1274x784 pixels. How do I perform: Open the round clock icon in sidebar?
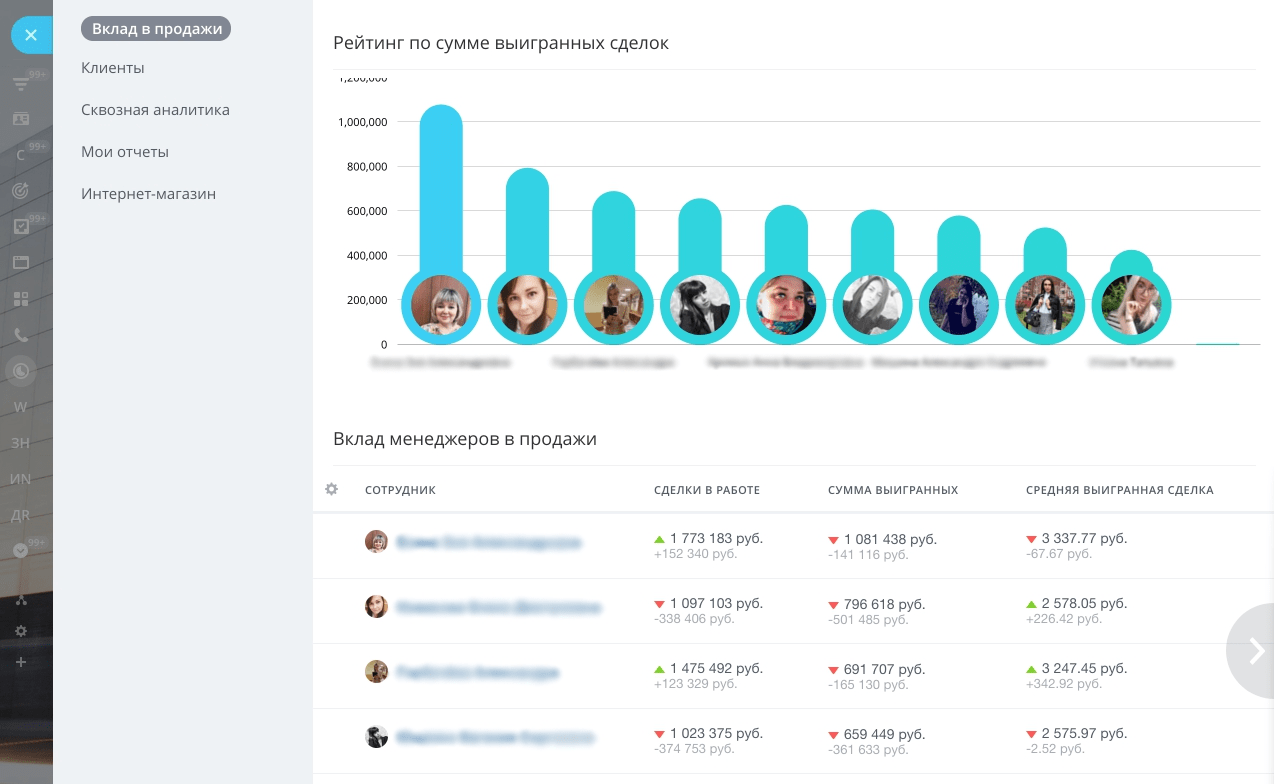tap(21, 371)
